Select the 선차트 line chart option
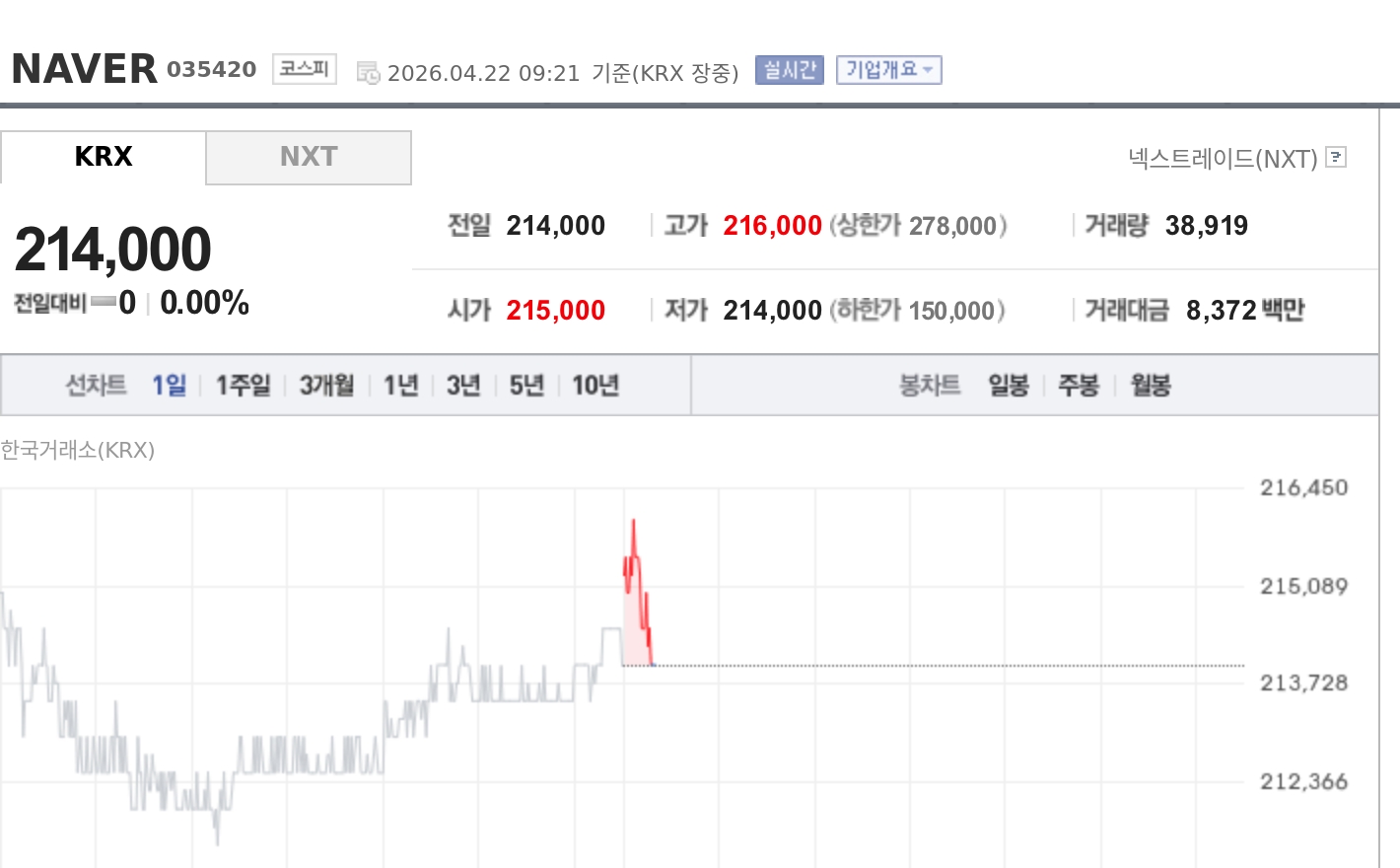The image size is (1400, 868). click(96, 386)
